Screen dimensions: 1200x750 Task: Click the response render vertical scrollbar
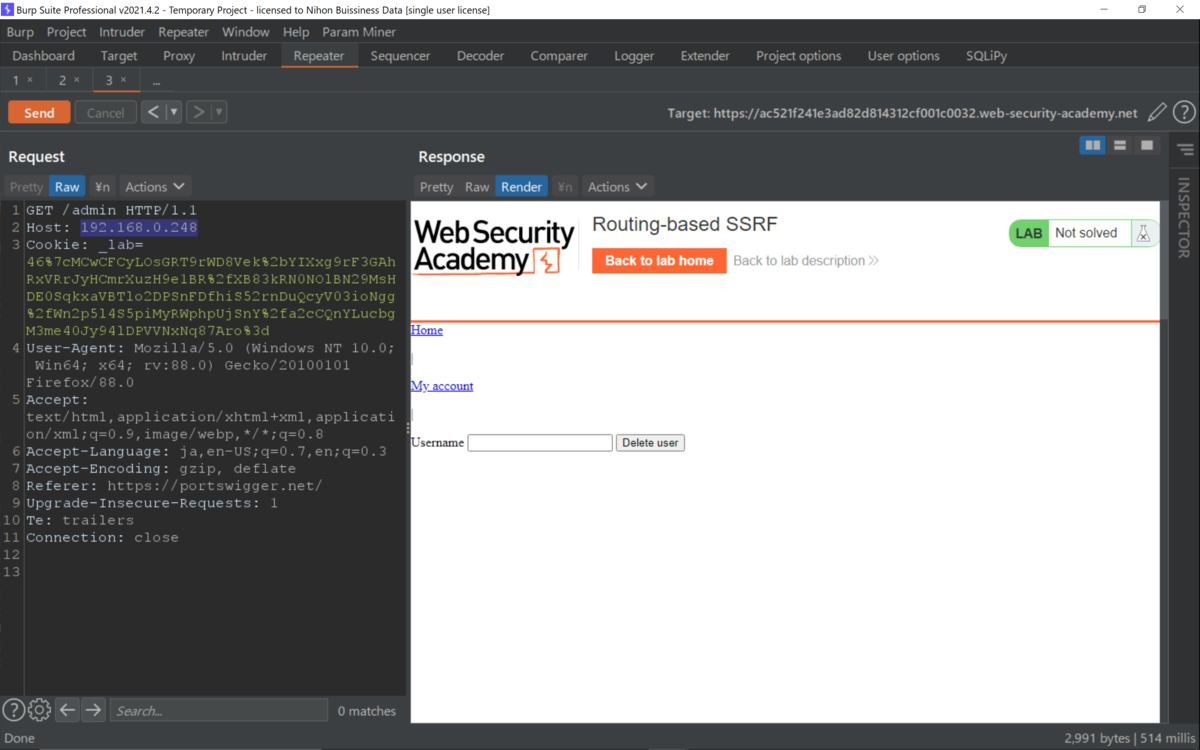(1164, 260)
